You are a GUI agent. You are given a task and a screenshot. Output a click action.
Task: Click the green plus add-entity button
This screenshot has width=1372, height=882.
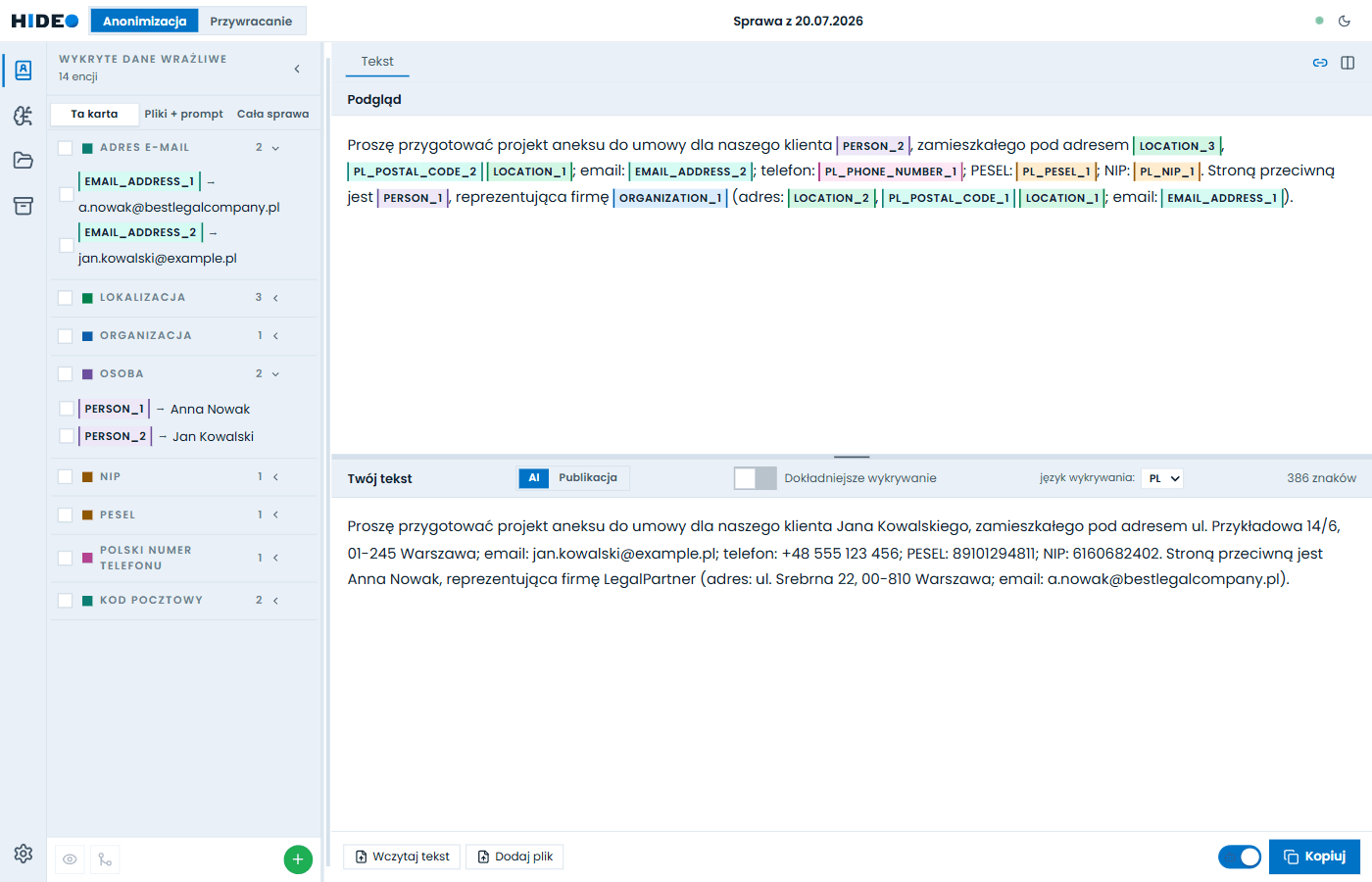click(x=298, y=859)
